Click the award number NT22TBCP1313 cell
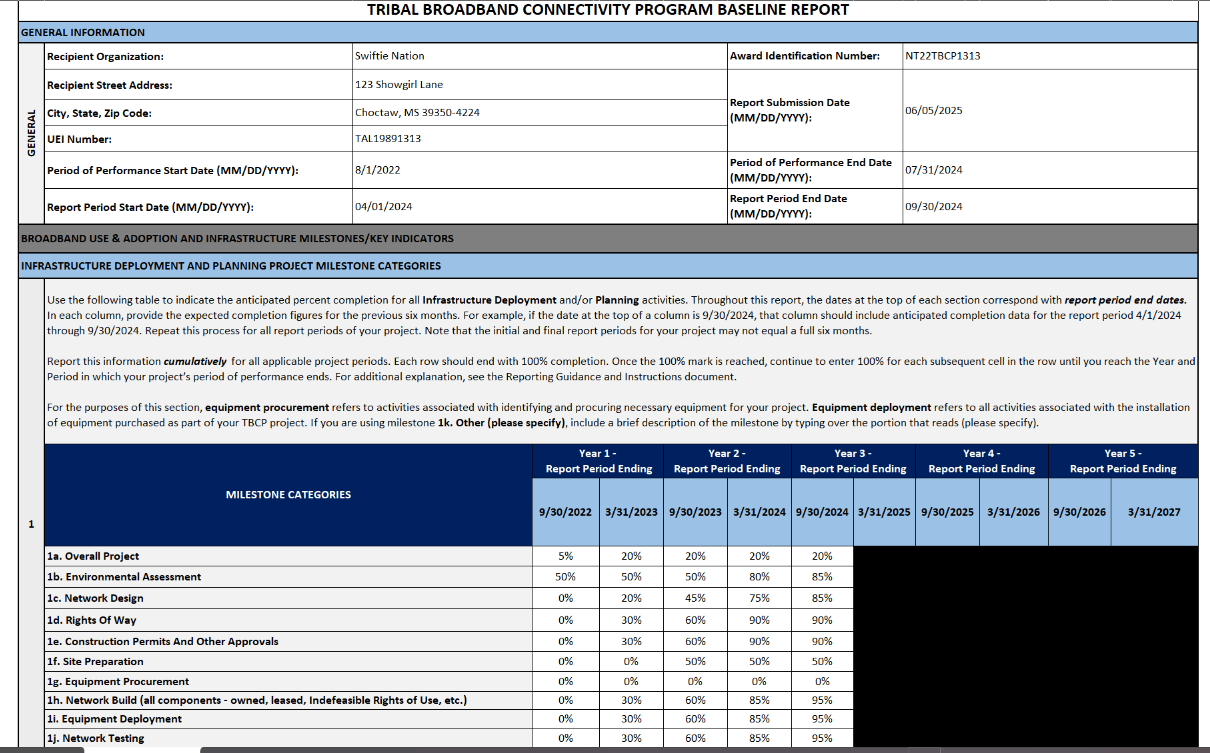The height and width of the screenshot is (753, 1210). (x=1048, y=56)
